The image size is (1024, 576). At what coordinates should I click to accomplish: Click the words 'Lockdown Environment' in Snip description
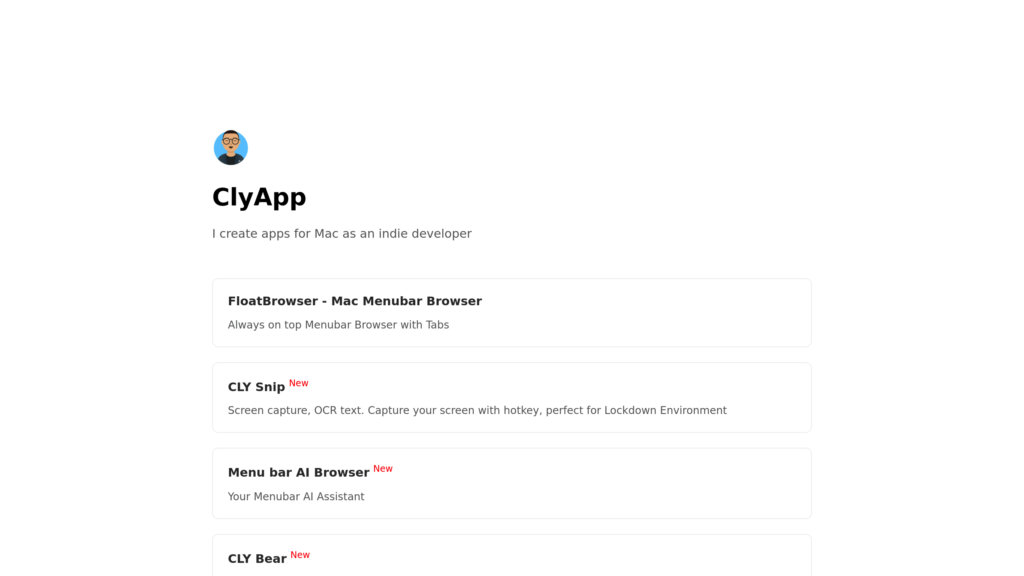665,410
